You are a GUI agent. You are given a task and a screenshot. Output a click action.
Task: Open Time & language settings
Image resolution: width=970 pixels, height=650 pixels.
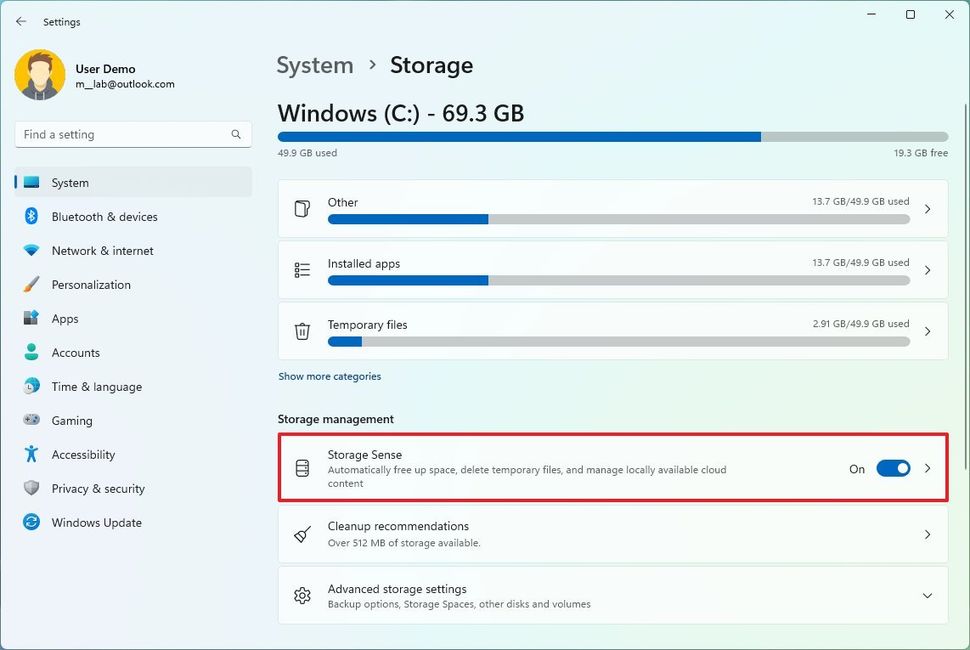[x=96, y=387]
